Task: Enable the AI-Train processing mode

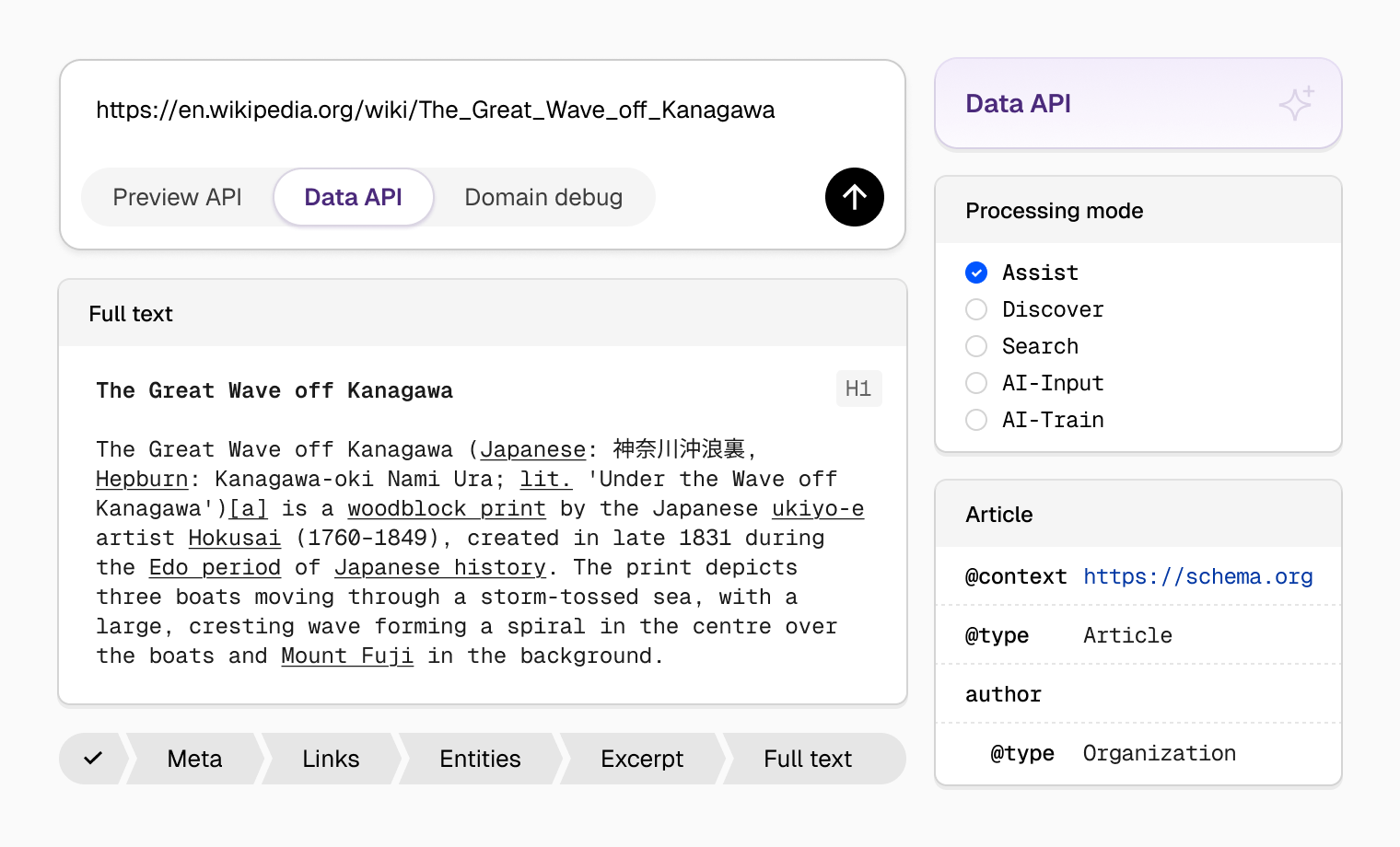Action: pos(976,420)
